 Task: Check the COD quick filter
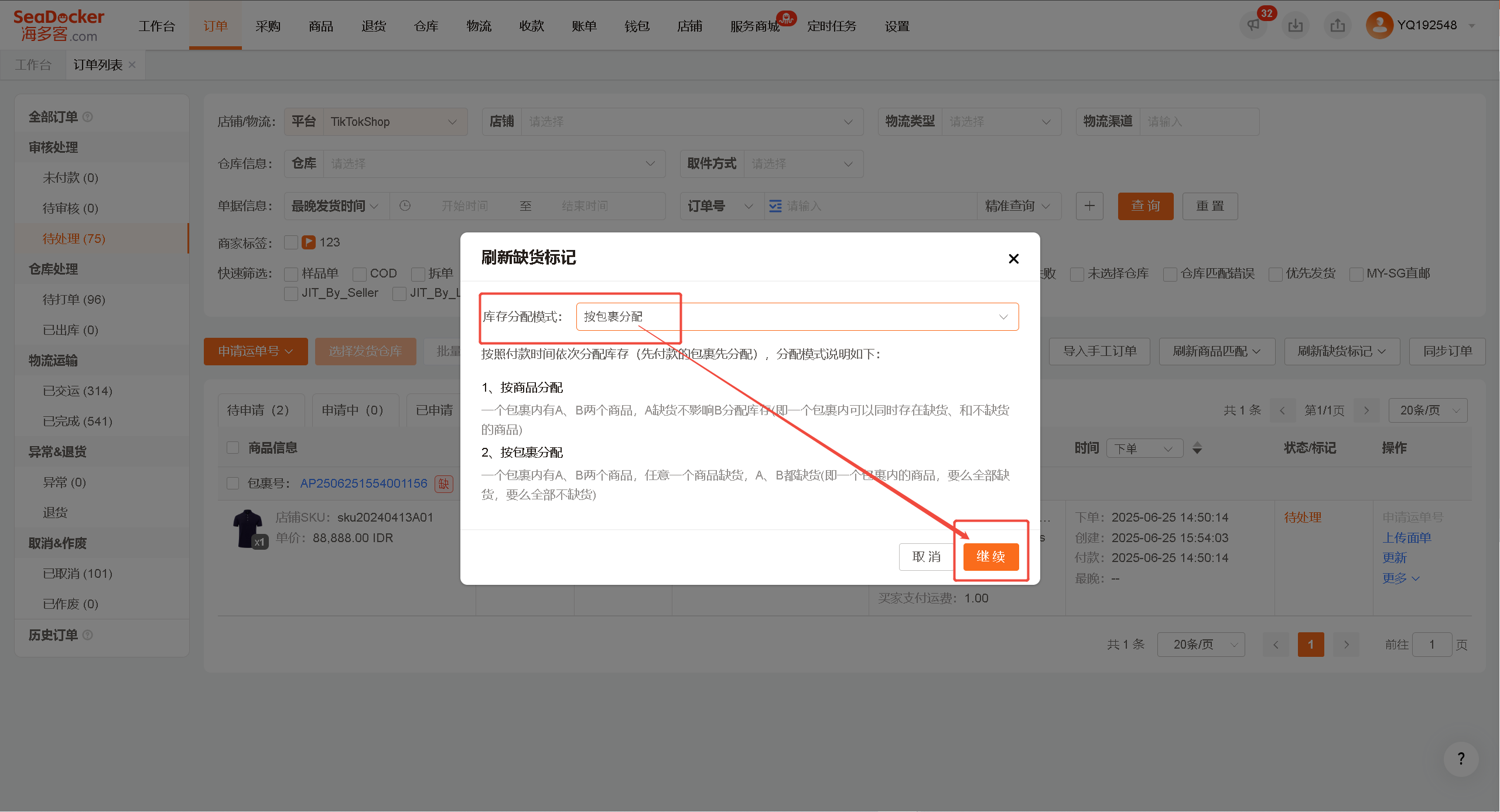point(360,274)
